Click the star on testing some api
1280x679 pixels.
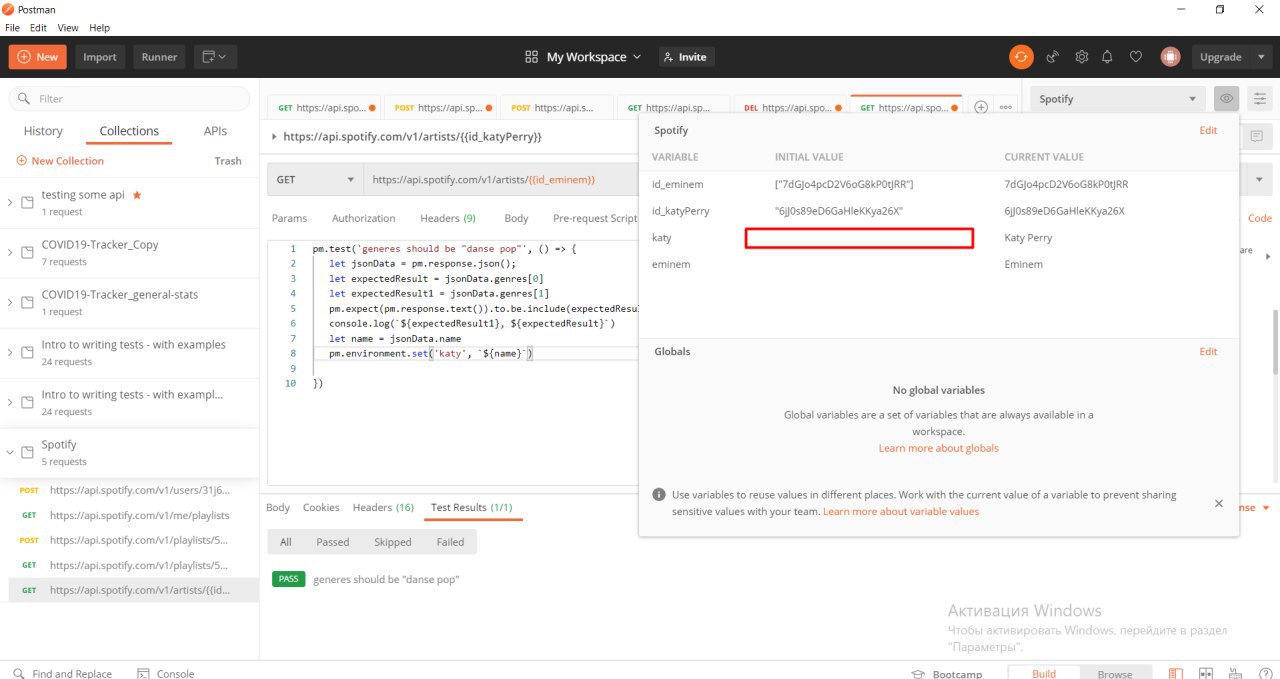click(137, 194)
